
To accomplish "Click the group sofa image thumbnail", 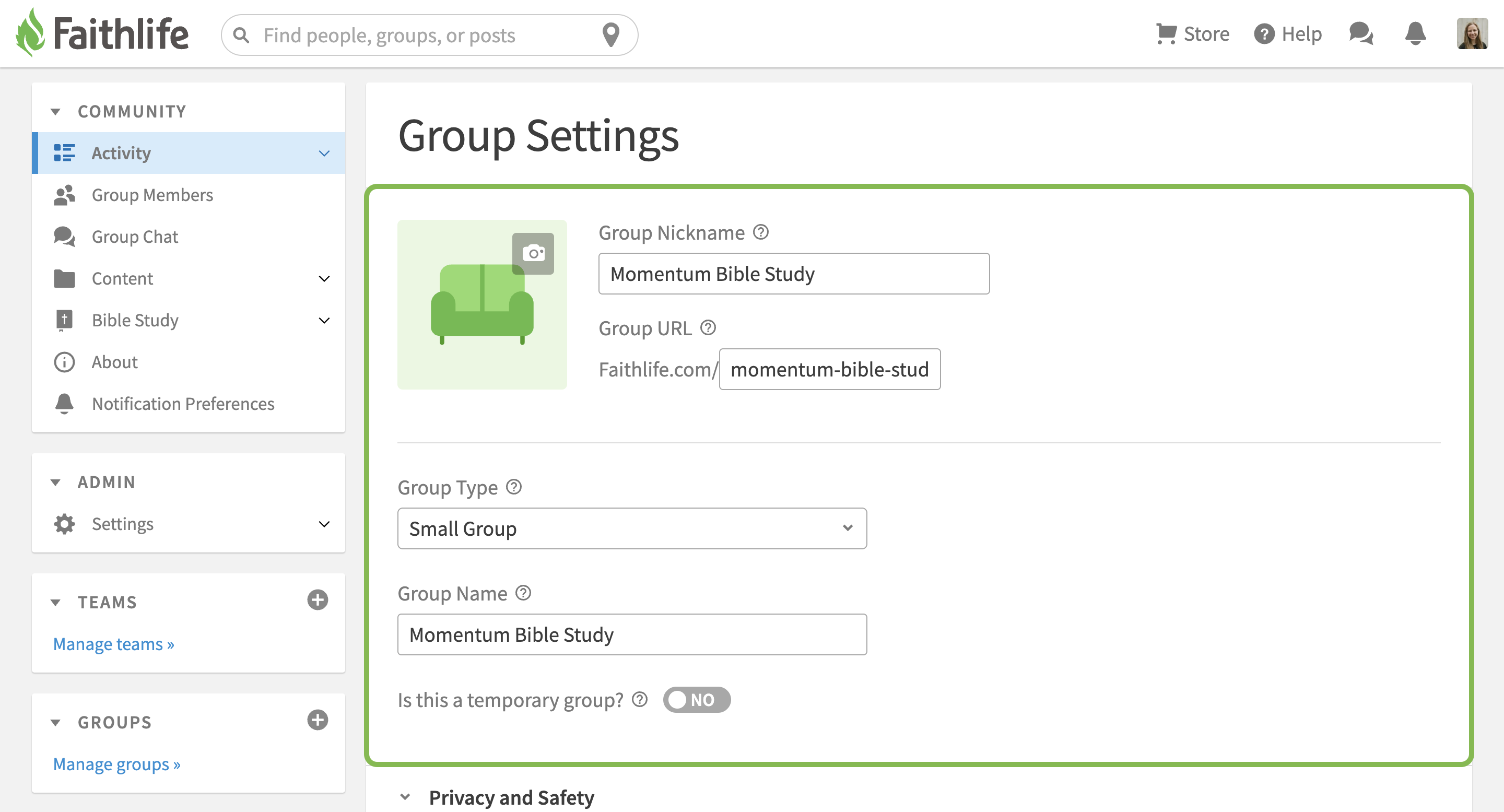I will 481,304.
